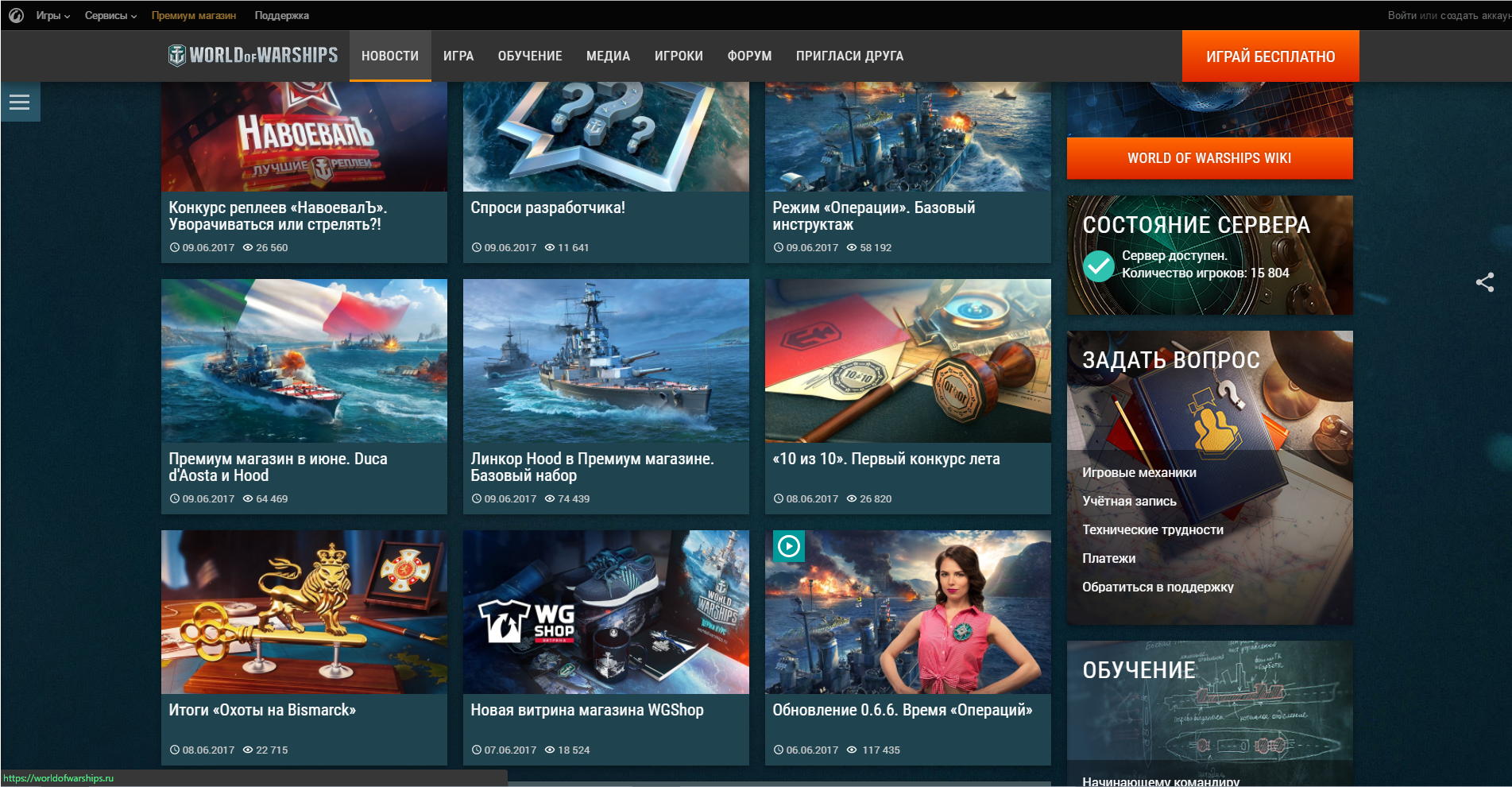Click the green server-available checkmark icon
The height and width of the screenshot is (787, 1512).
point(1099,266)
